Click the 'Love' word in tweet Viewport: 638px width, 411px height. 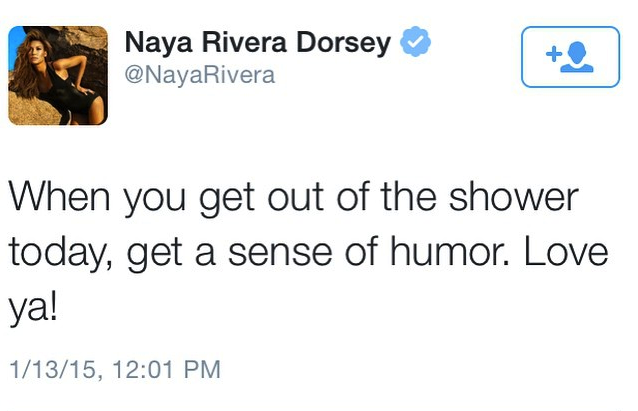566,251
